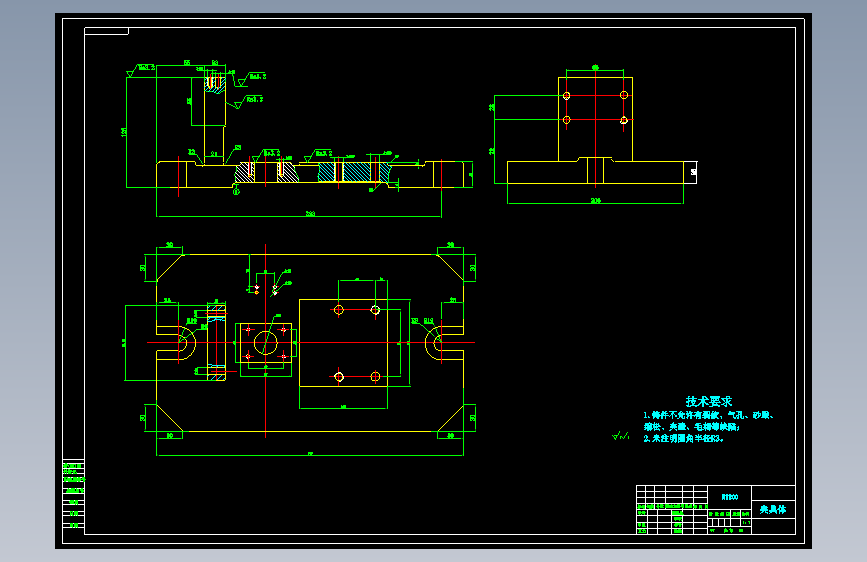Select the upper-left chamfer line of the plan view
This screenshot has width=867, height=562.
coord(170,268)
